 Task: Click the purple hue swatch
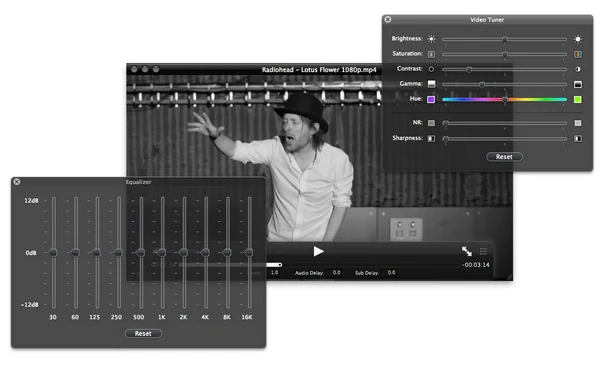click(431, 99)
